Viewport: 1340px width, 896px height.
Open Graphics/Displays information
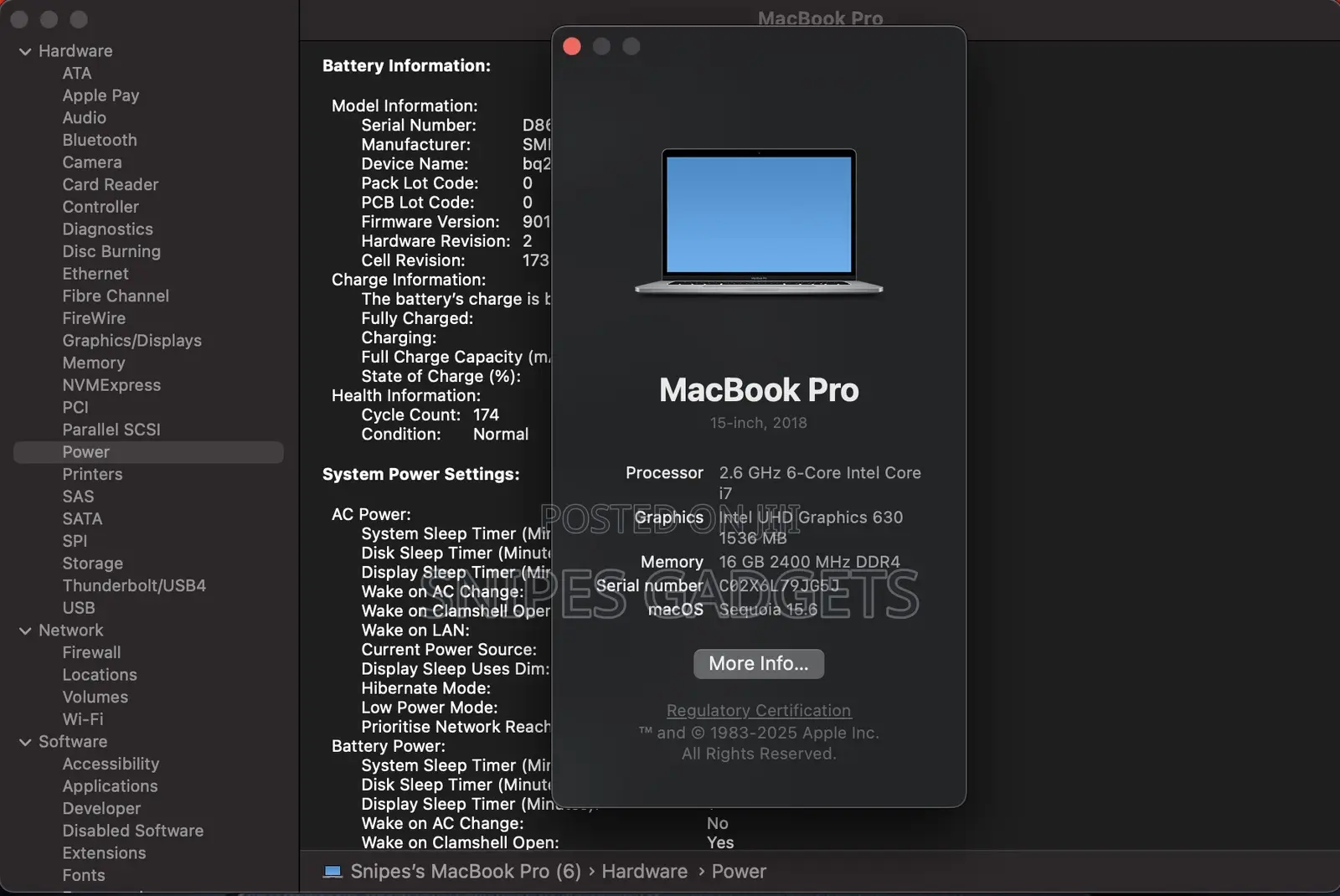(x=131, y=341)
